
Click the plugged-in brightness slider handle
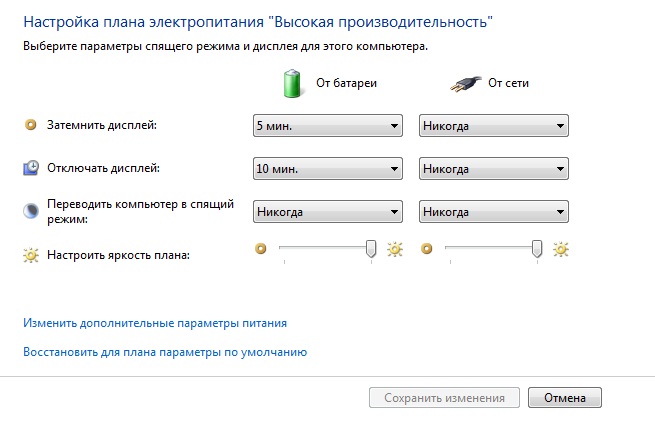pyautogui.click(x=538, y=249)
